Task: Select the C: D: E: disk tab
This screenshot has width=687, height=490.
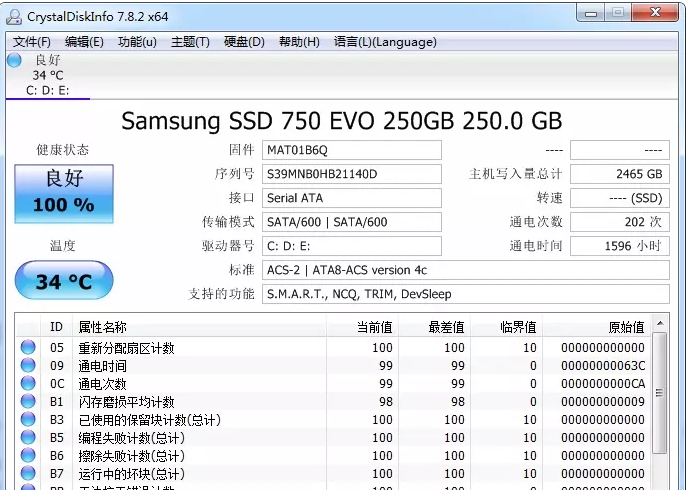Action: pos(47,91)
